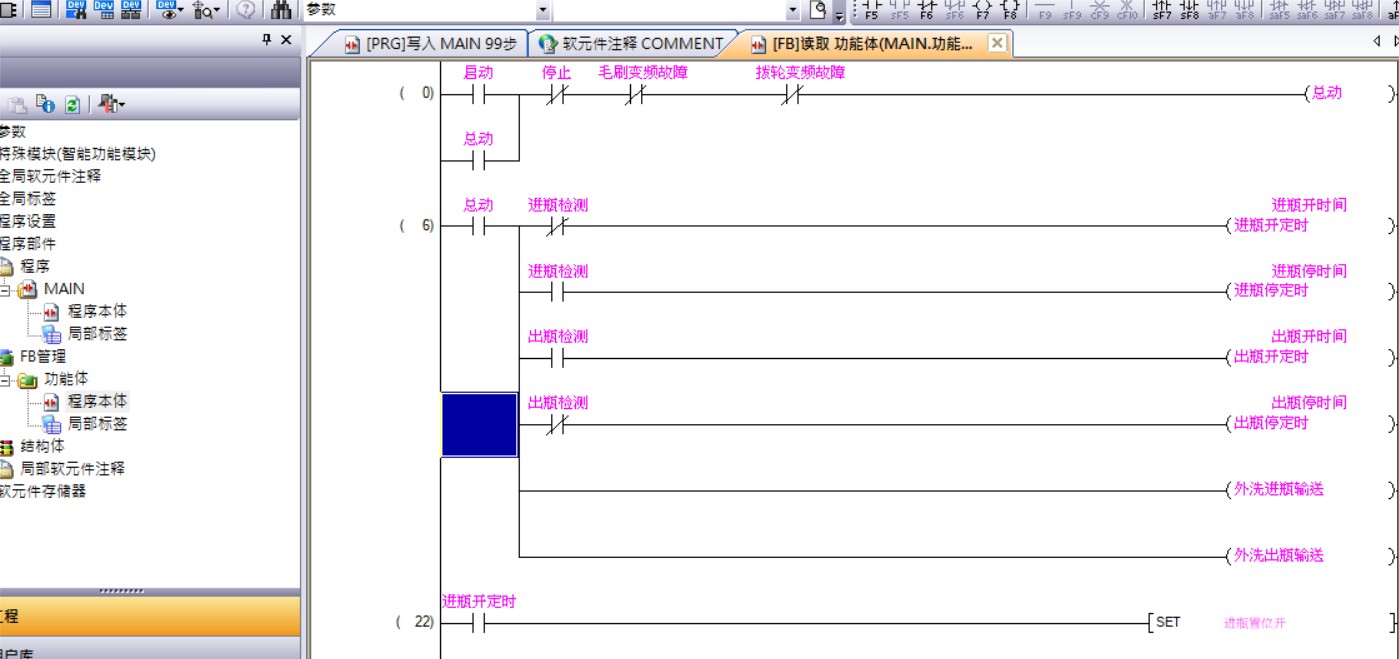Click the F7 coil ladder tool
The width and height of the screenshot is (1399, 659).
click(x=983, y=10)
